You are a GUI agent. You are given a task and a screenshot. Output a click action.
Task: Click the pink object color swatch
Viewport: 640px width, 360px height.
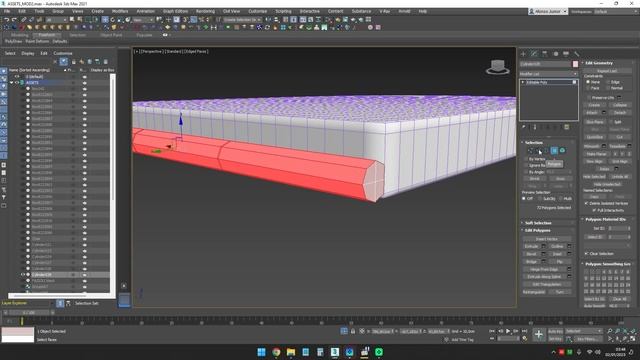[575, 64]
